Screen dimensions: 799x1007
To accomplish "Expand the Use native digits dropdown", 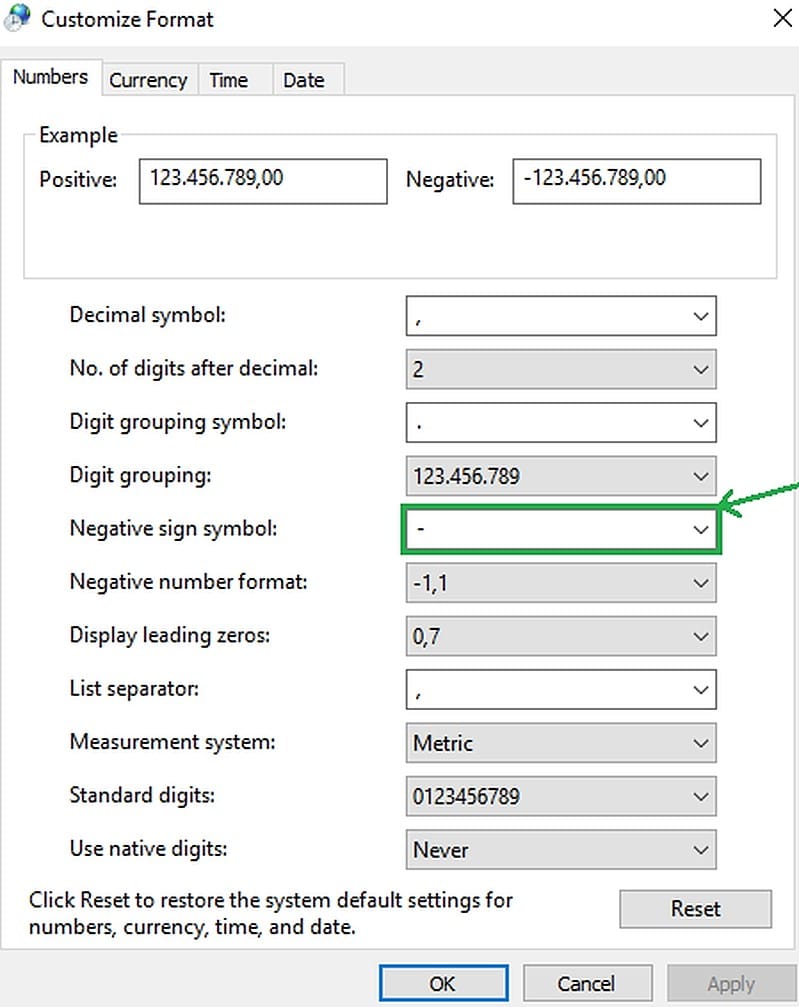I will pyautogui.click(x=700, y=850).
